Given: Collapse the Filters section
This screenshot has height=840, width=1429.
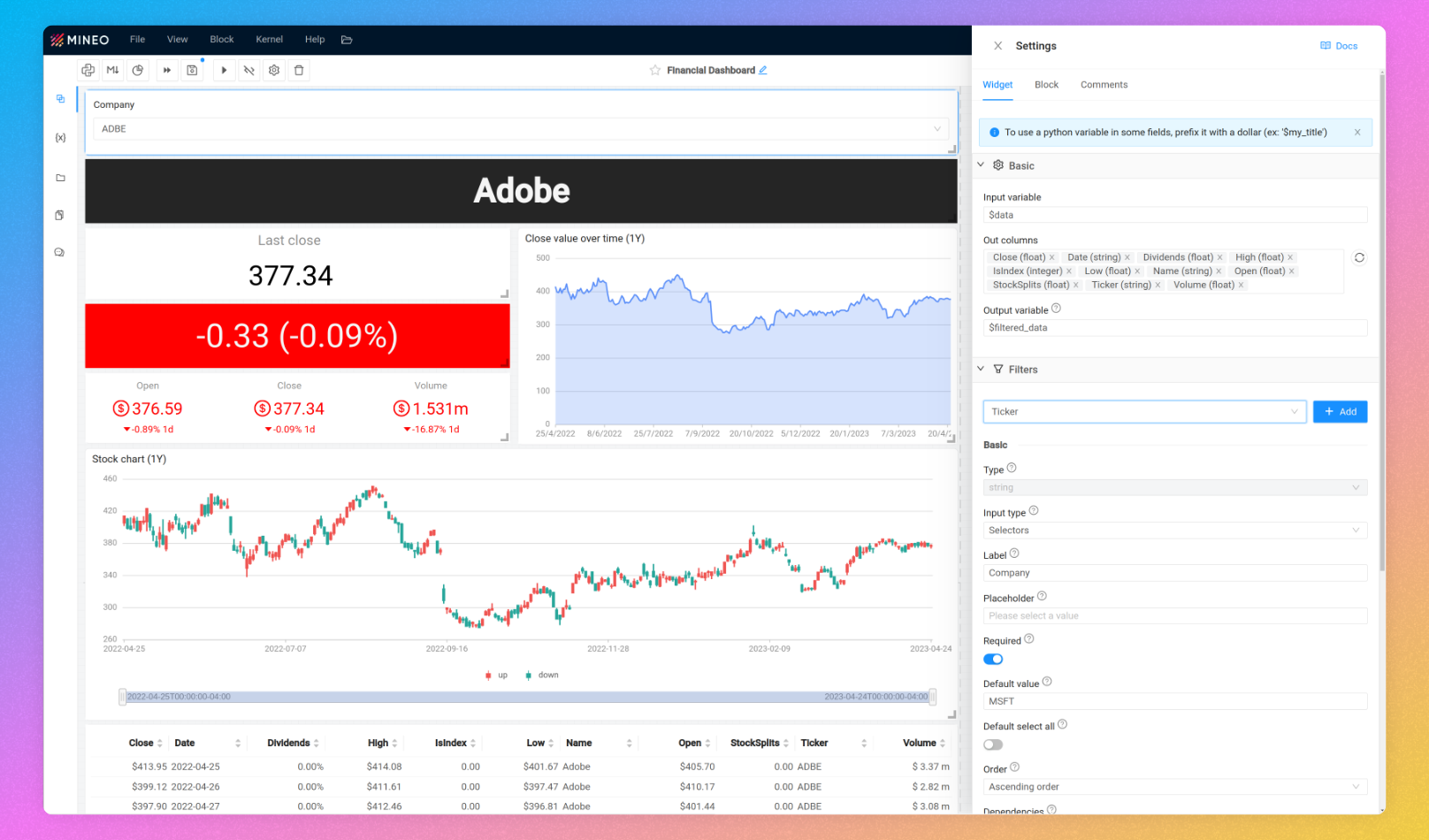Looking at the screenshot, I should [x=981, y=369].
